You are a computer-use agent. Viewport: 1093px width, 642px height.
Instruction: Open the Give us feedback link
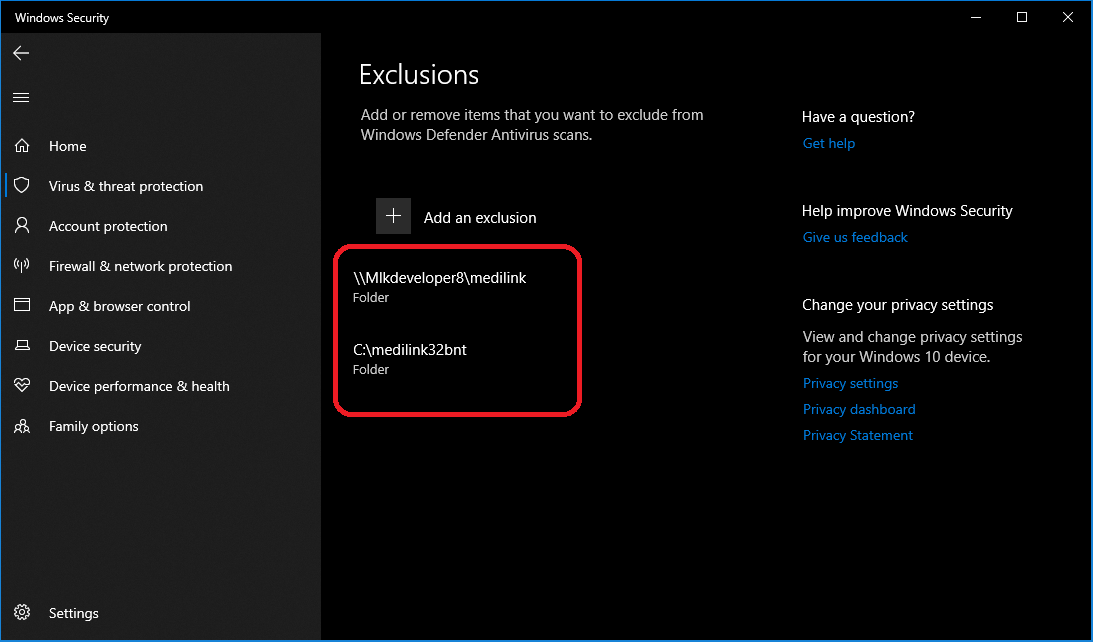(855, 238)
